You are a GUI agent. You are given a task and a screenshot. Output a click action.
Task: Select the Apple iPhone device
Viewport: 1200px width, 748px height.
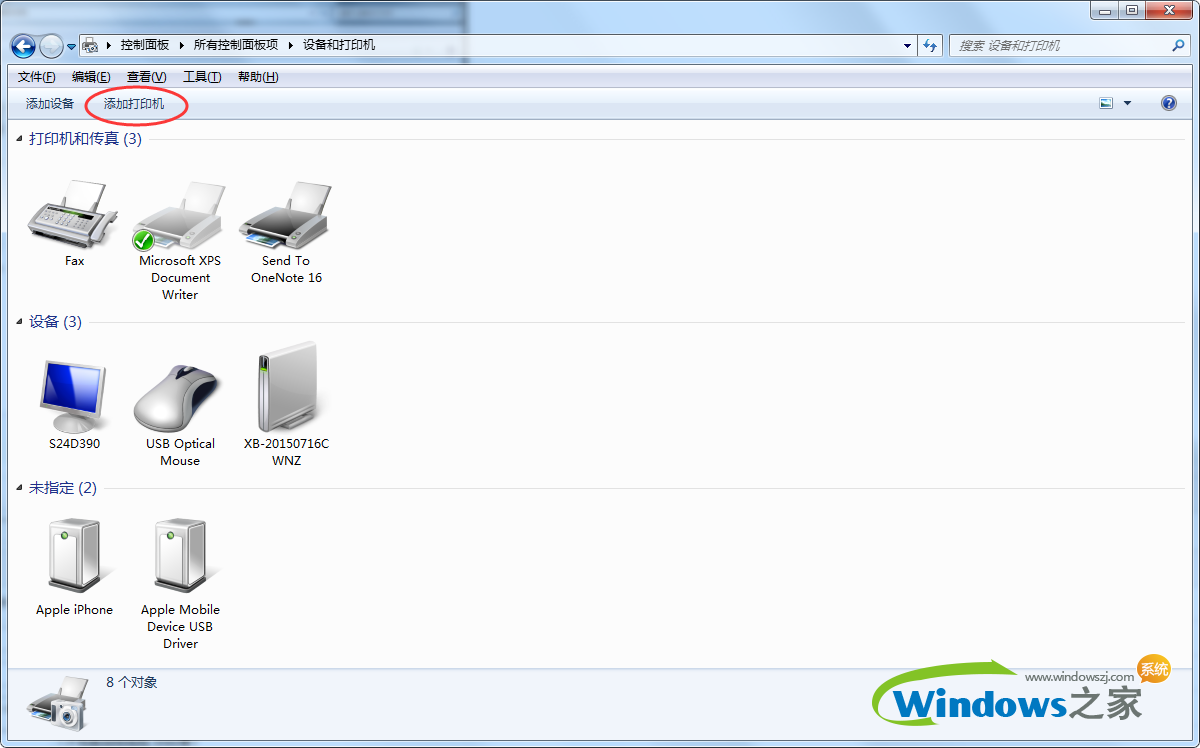pyautogui.click(x=74, y=556)
